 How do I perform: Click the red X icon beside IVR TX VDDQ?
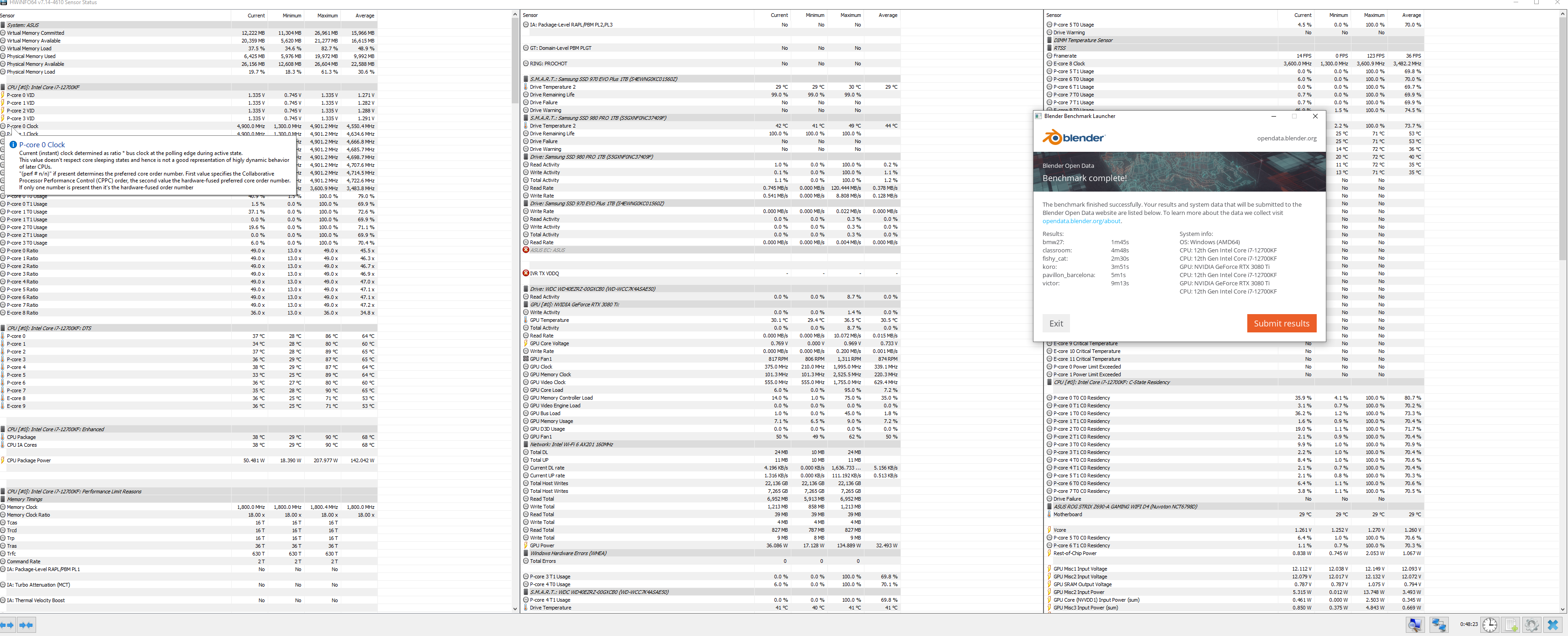click(x=526, y=273)
